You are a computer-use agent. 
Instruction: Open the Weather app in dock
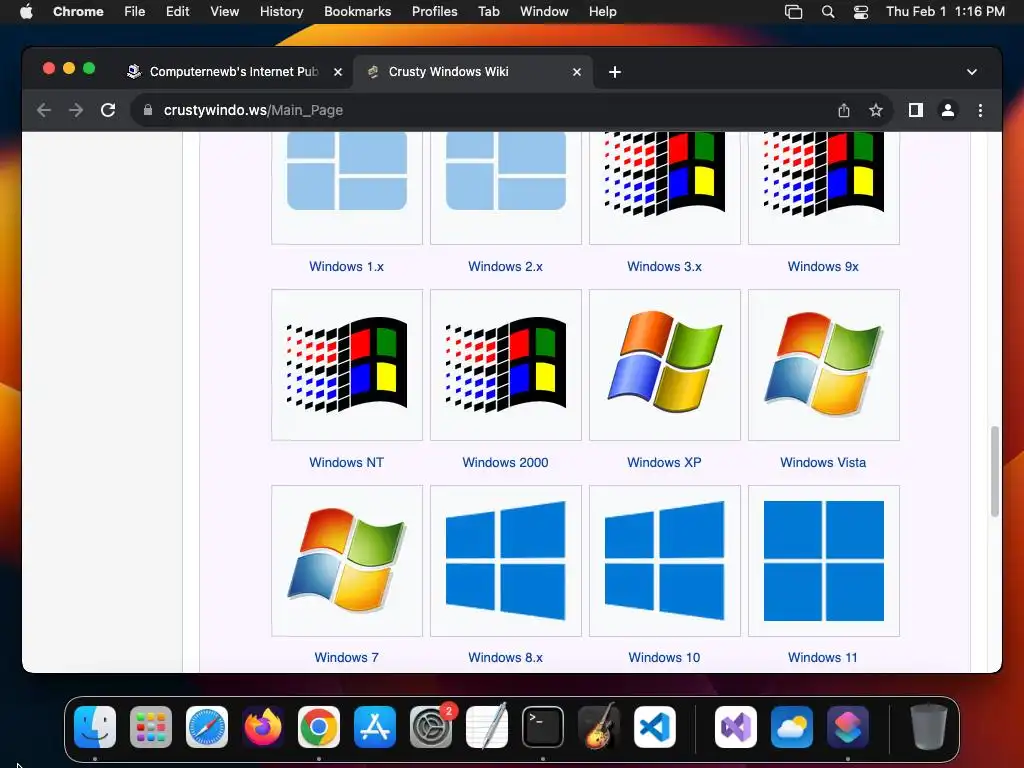792,727
